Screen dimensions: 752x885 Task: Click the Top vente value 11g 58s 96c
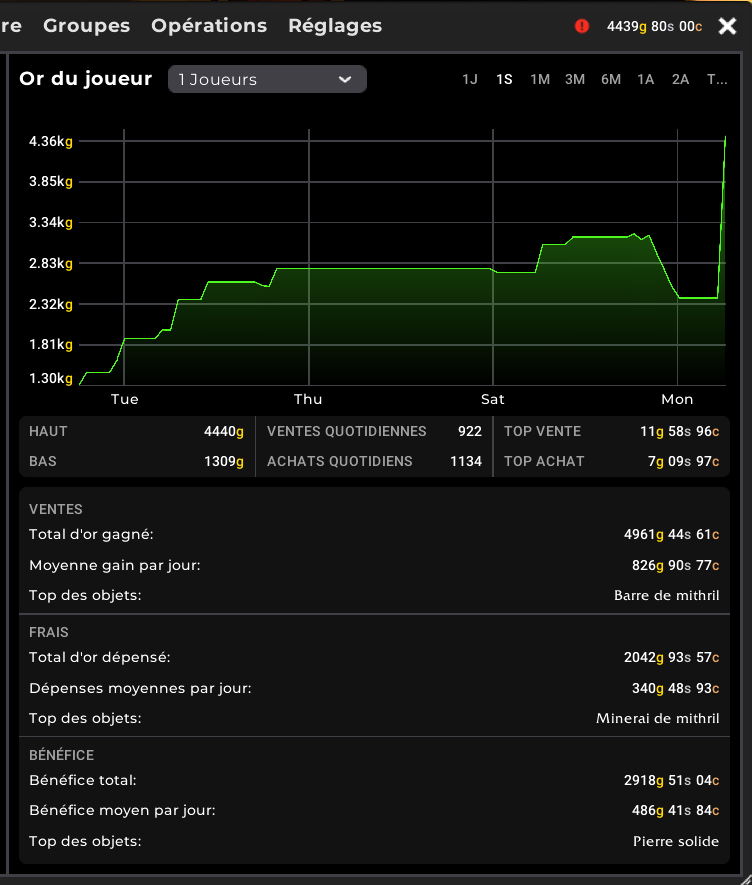click(679, 432)
